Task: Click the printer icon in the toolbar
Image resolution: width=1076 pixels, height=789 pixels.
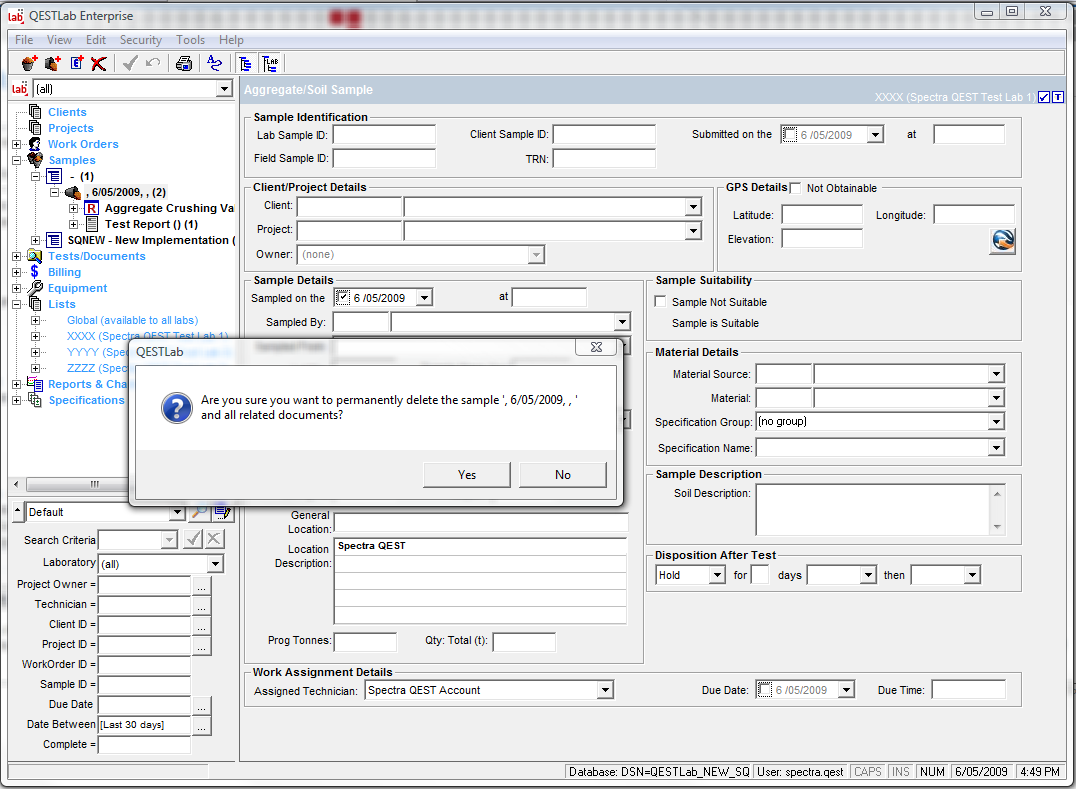Action: pos(184,64)
